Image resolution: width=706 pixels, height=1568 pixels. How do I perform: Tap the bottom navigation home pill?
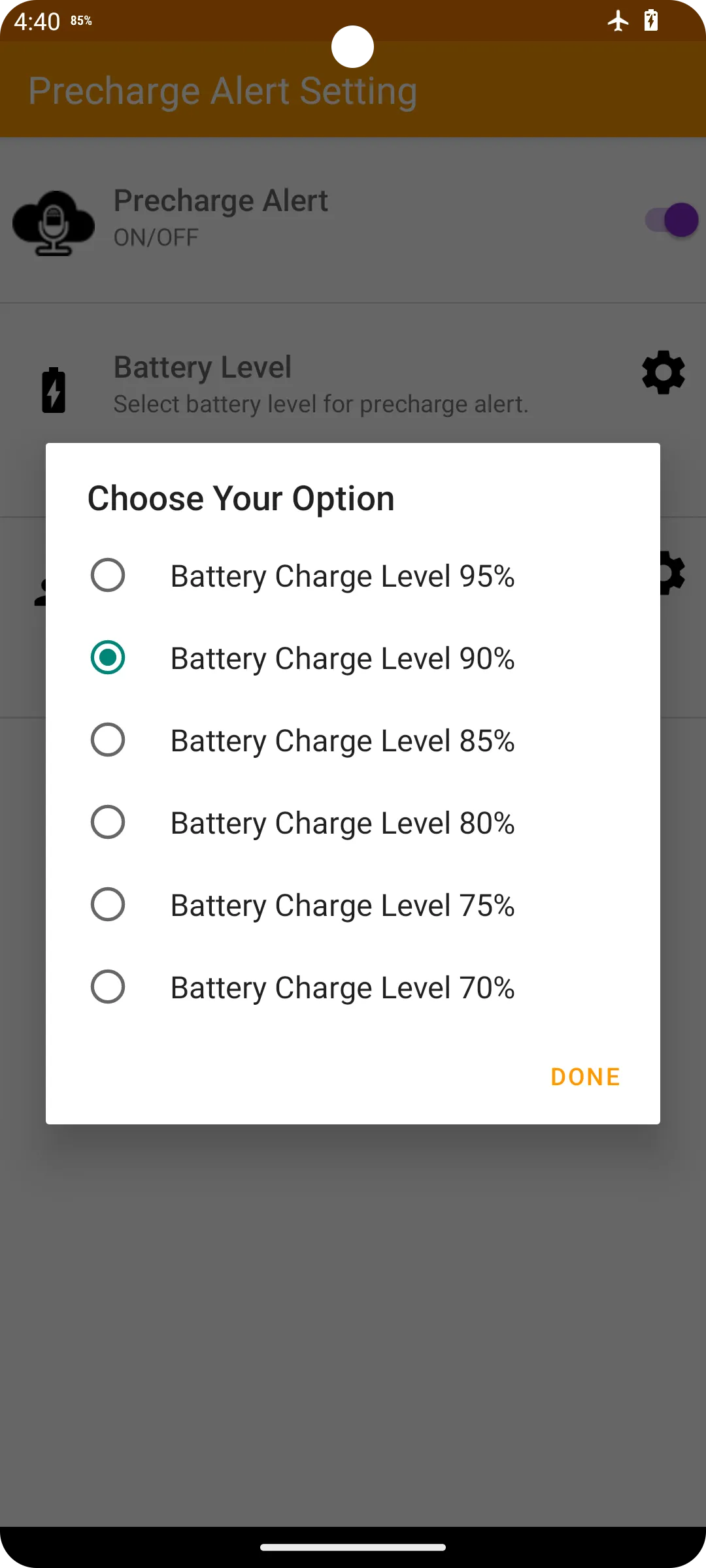(x=353, y=1547)
